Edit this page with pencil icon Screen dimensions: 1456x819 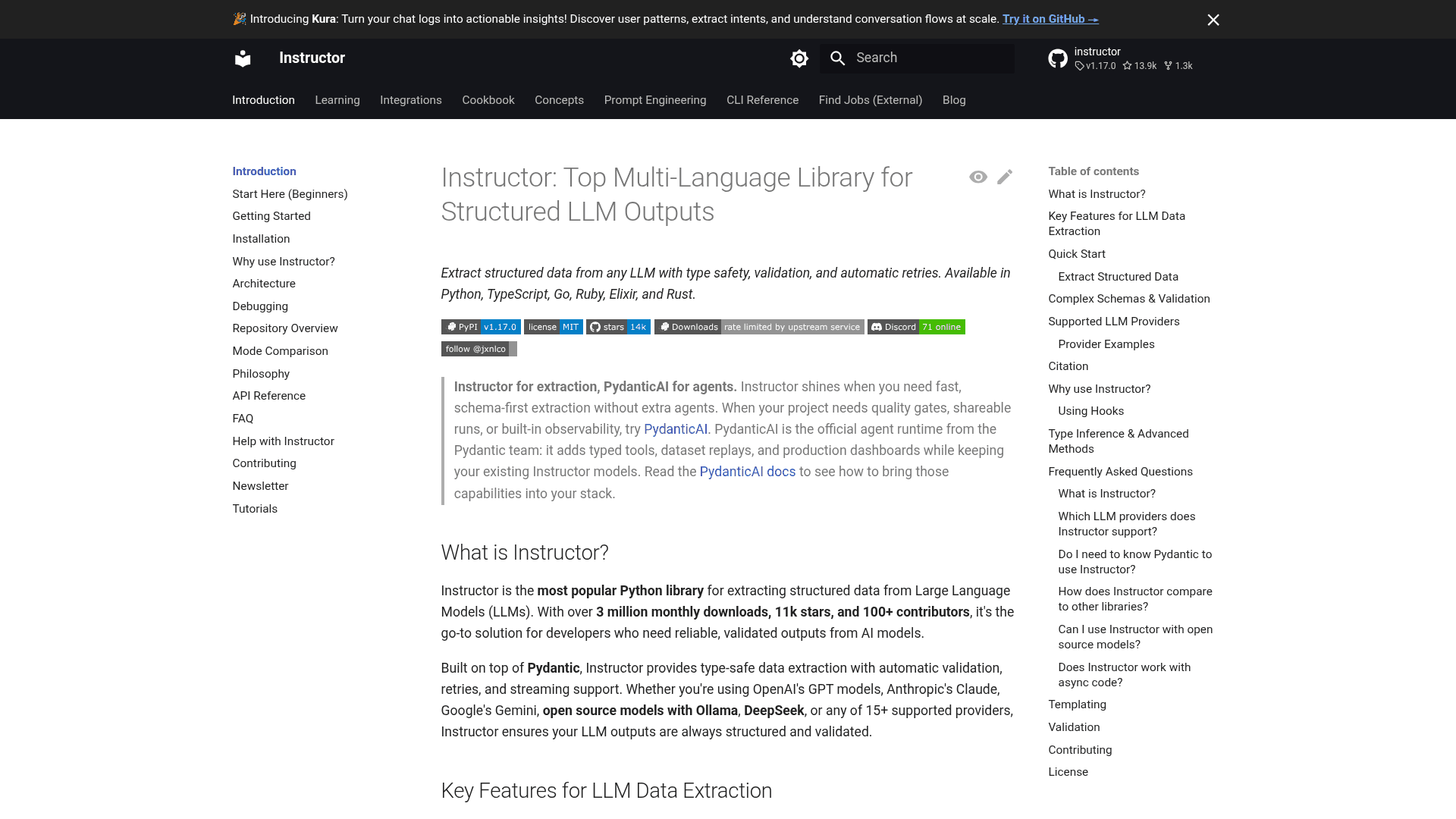pos(1005,177)
